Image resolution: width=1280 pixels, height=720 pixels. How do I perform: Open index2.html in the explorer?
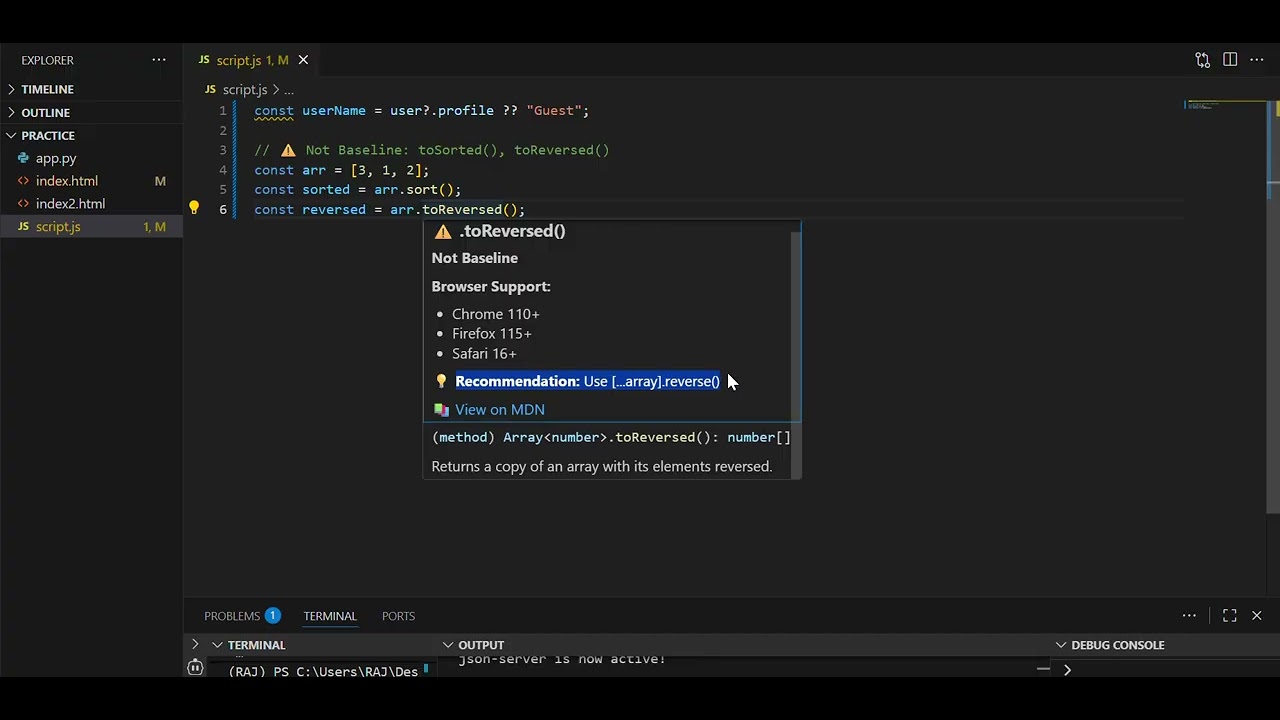point(91,203)
